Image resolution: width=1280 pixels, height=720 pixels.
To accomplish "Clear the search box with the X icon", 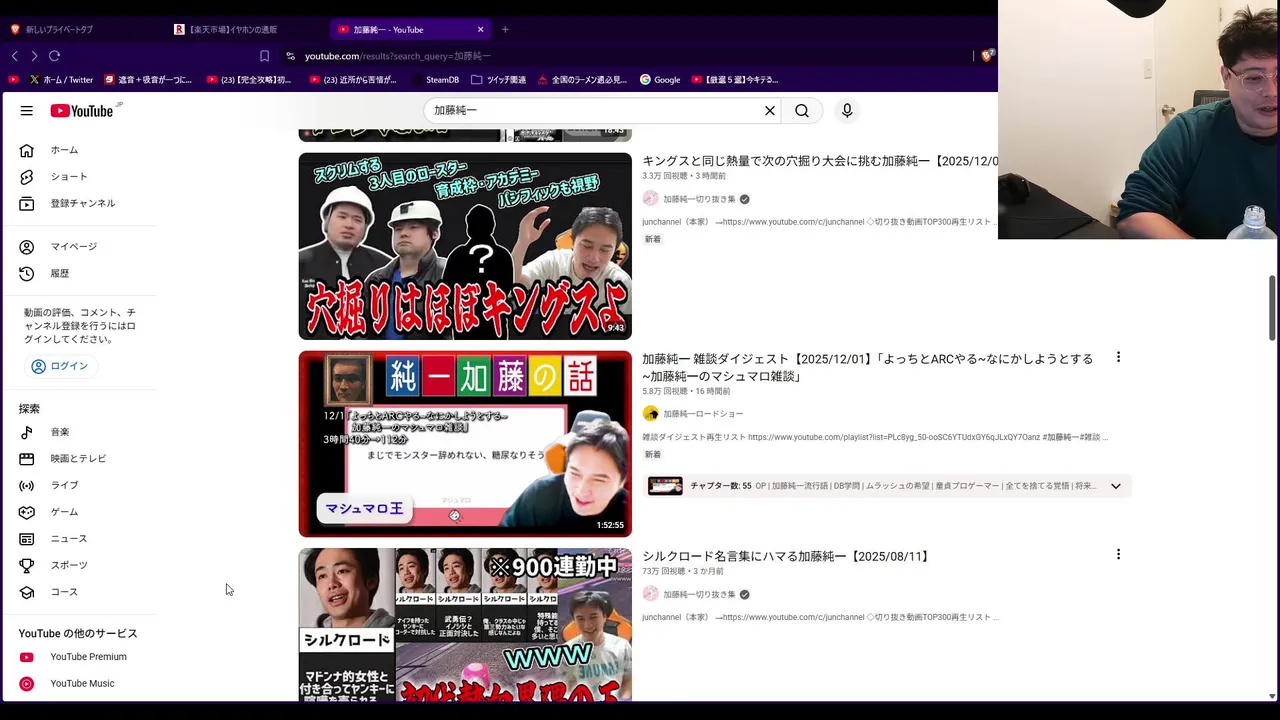I will 770,111.
